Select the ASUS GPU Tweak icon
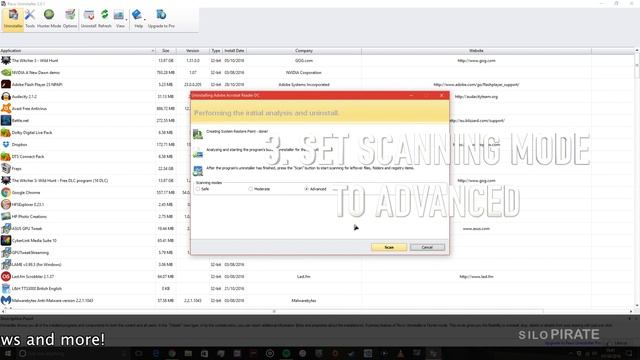Image resolution: width=640 pixels, height=360 pixels. [x=6, y=229]
